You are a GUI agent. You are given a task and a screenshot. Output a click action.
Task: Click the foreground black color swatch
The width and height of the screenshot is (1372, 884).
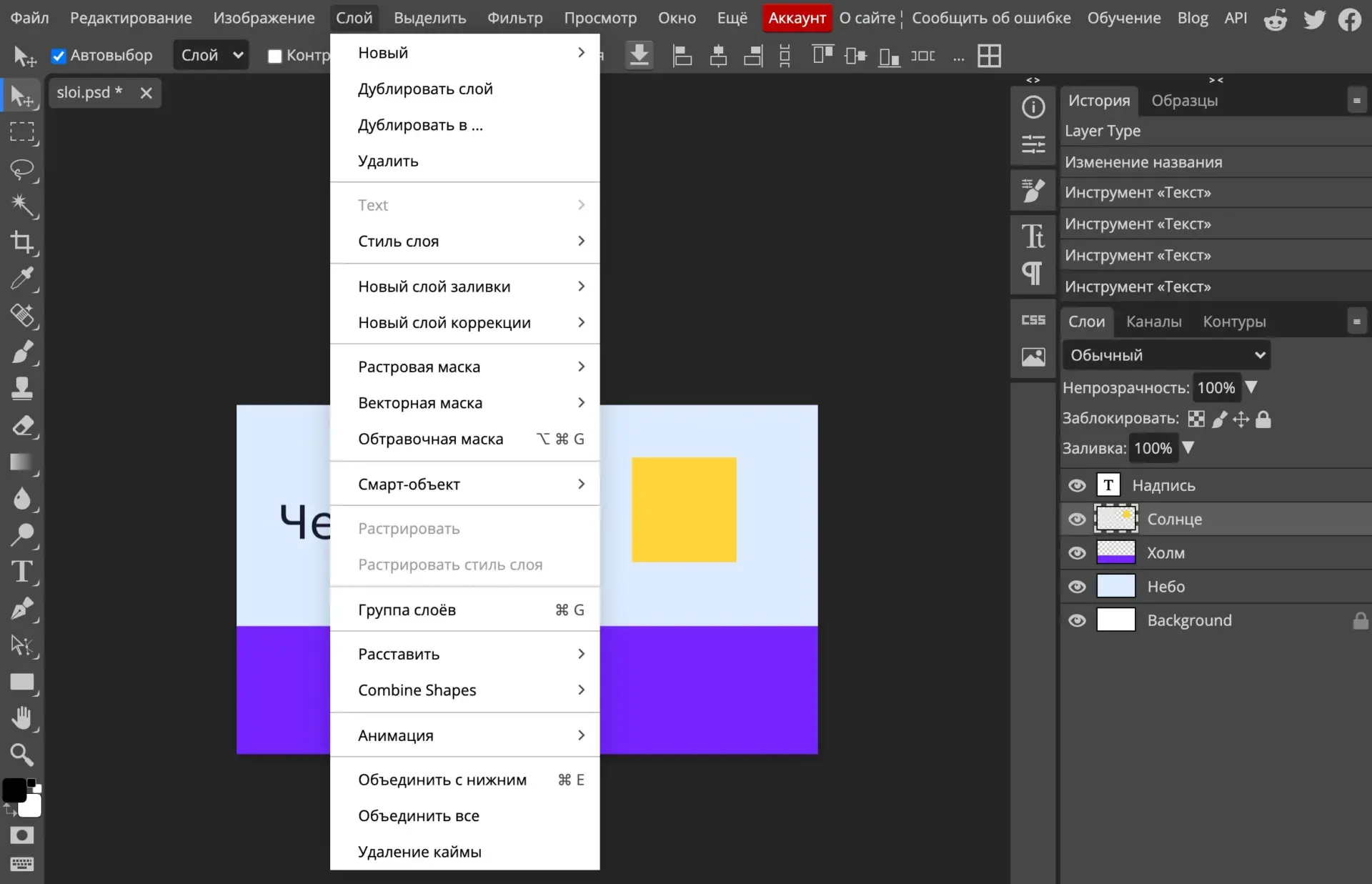pyautogui.click(x=14, y=790)
